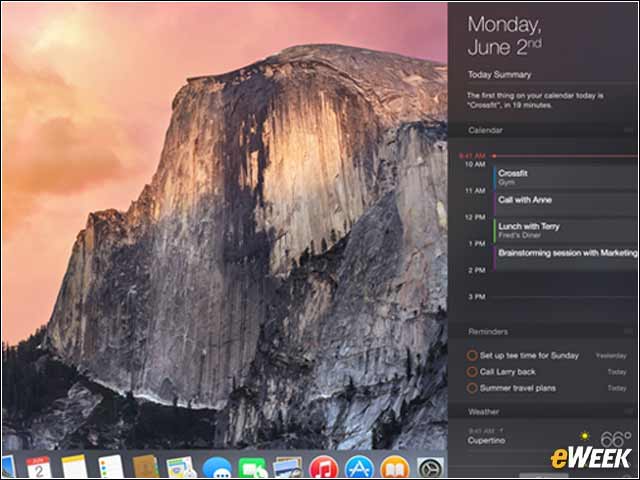Open System Preferences gear in the Dock
Viewport: 640px width, 480px height.
click(430, 468)
